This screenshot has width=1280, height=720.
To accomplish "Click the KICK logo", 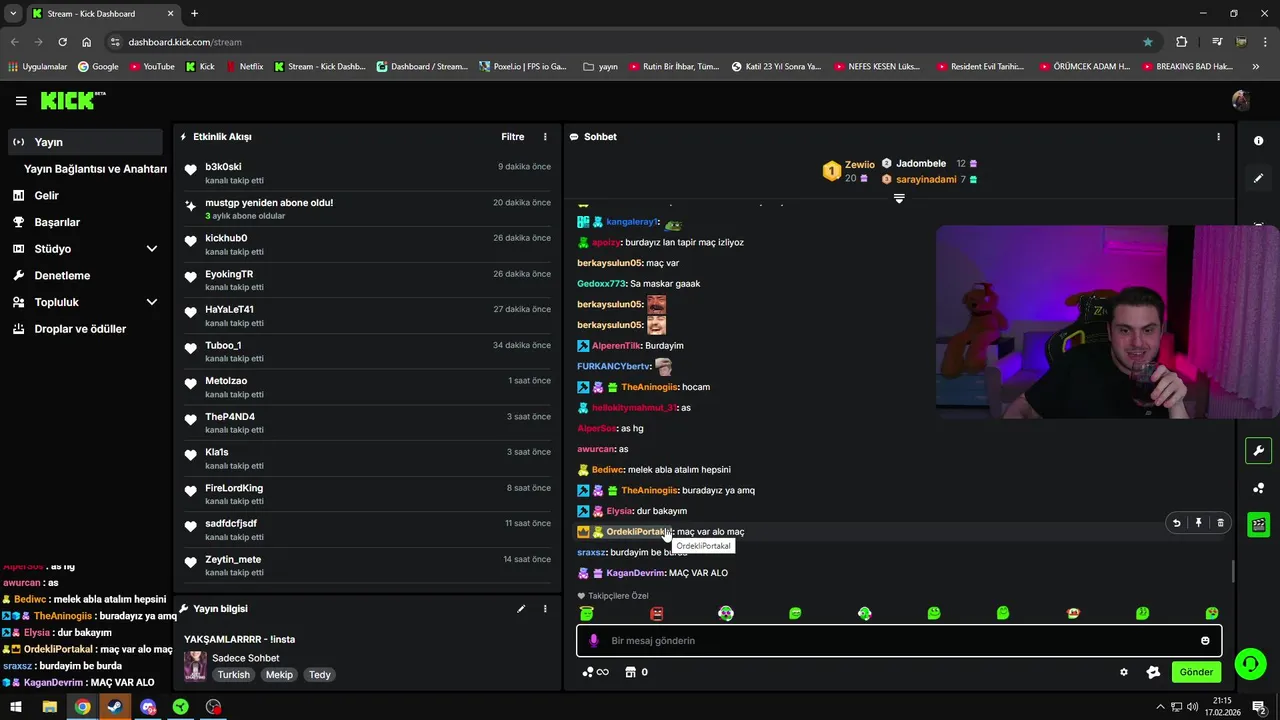I will [72, 100].
